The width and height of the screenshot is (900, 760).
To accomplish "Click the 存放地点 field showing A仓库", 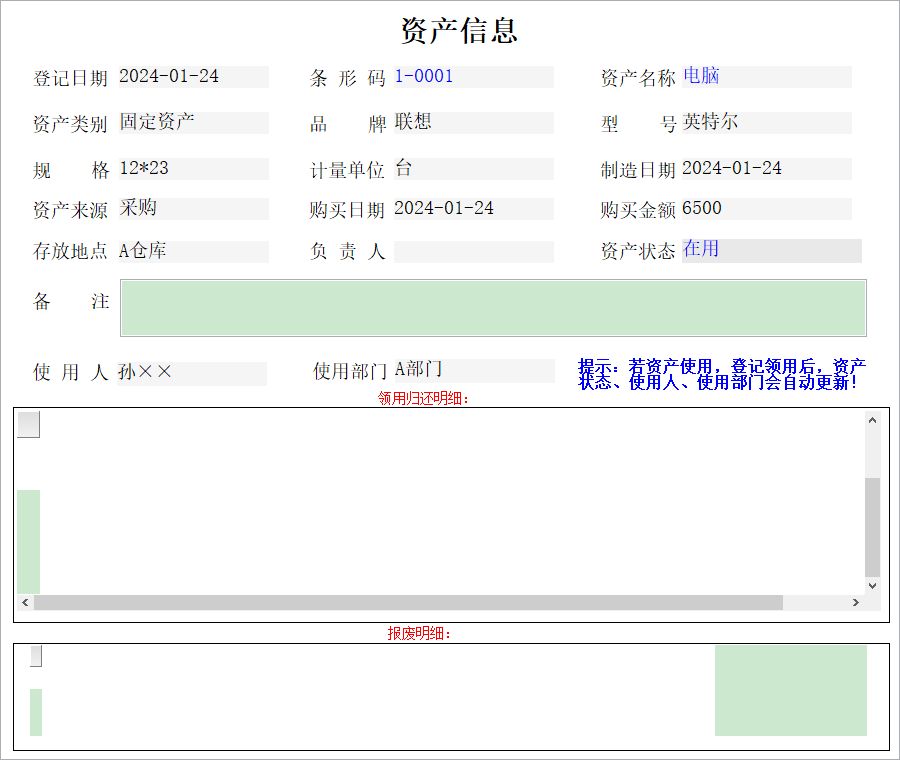I will tap(193, 251).
